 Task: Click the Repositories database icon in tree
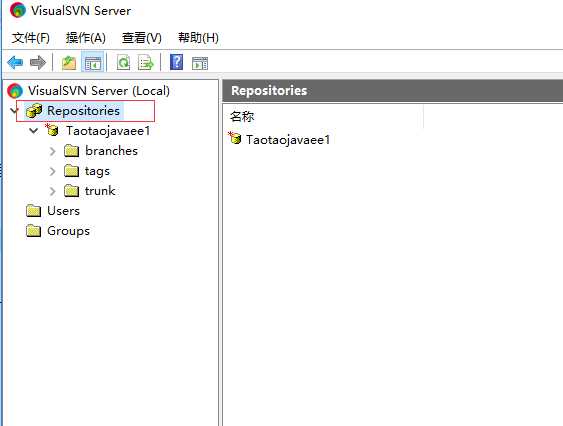pos(34,111)
